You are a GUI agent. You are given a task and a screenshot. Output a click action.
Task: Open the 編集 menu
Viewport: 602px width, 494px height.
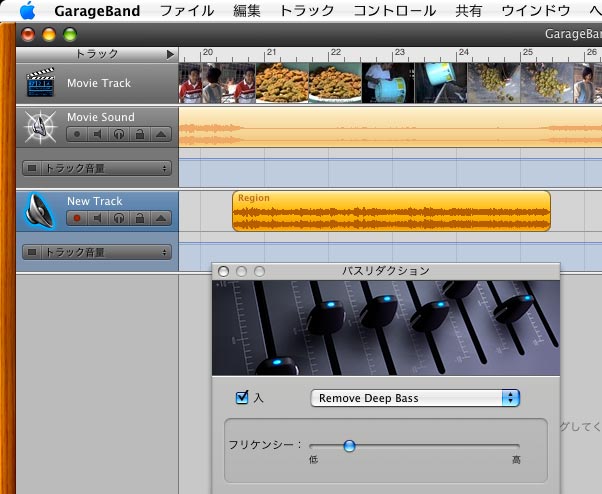pos(247,11)
